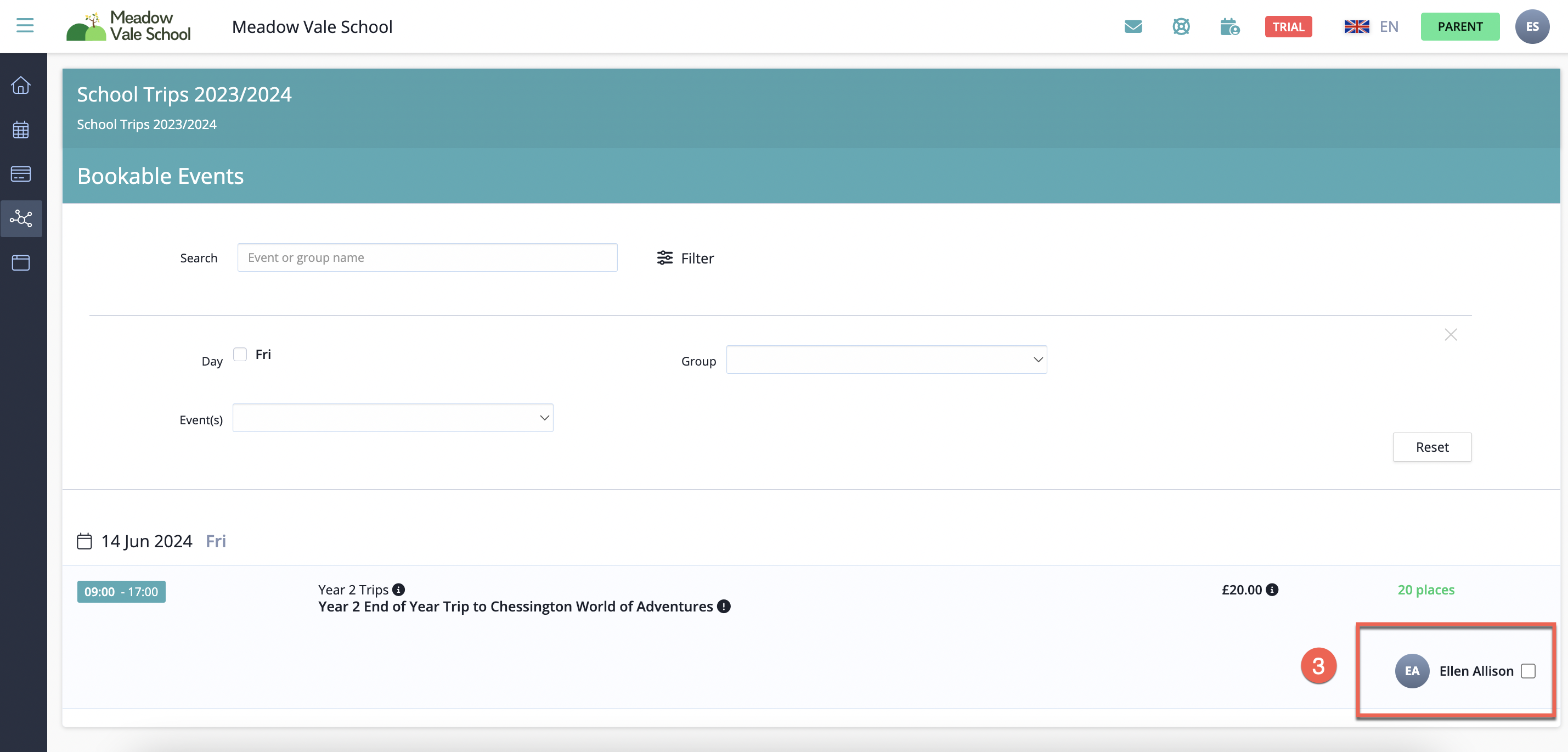Screen dimensions: 1568x752
Task: Tick the Fri day checkbox
Action: click(x=240, y=355)
